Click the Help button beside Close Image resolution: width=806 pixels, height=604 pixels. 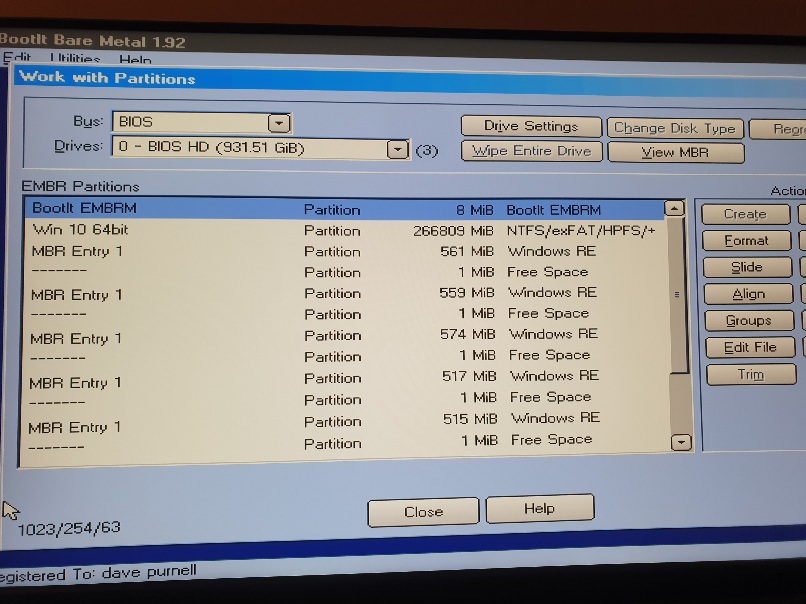pyautogui.click(x=539, y=509)
